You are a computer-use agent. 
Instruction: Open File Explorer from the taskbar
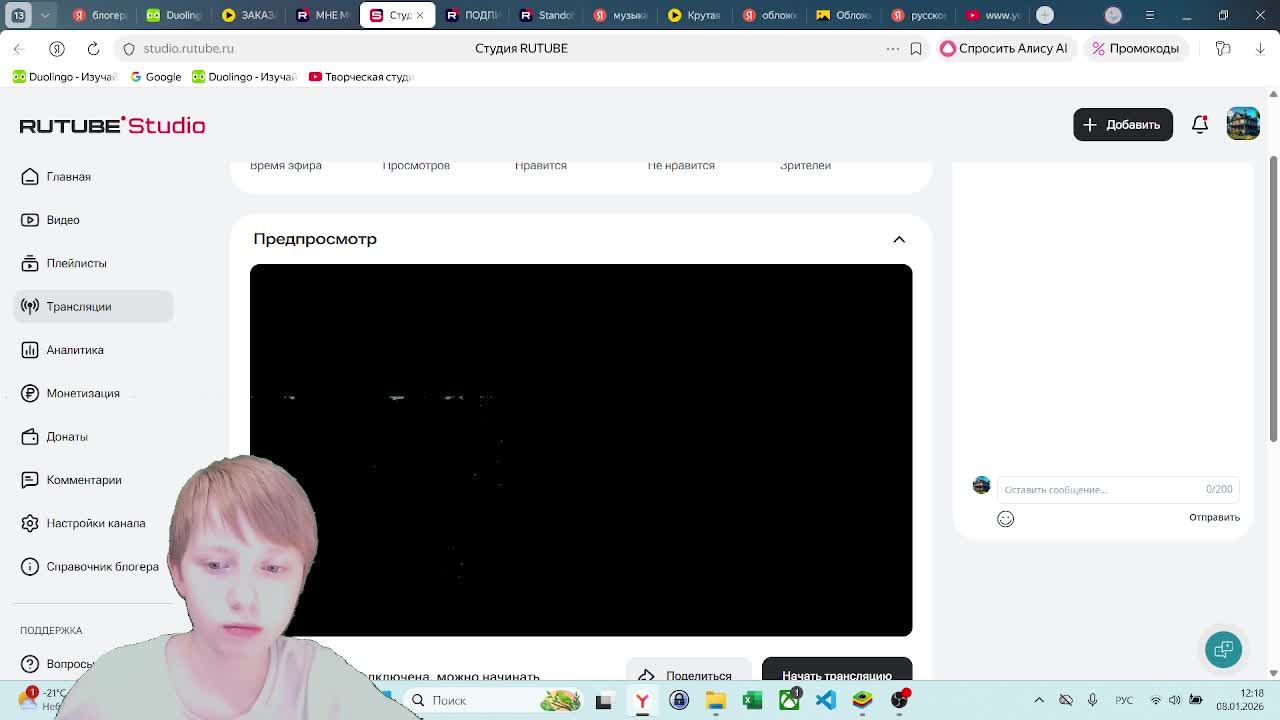[716, 701]
